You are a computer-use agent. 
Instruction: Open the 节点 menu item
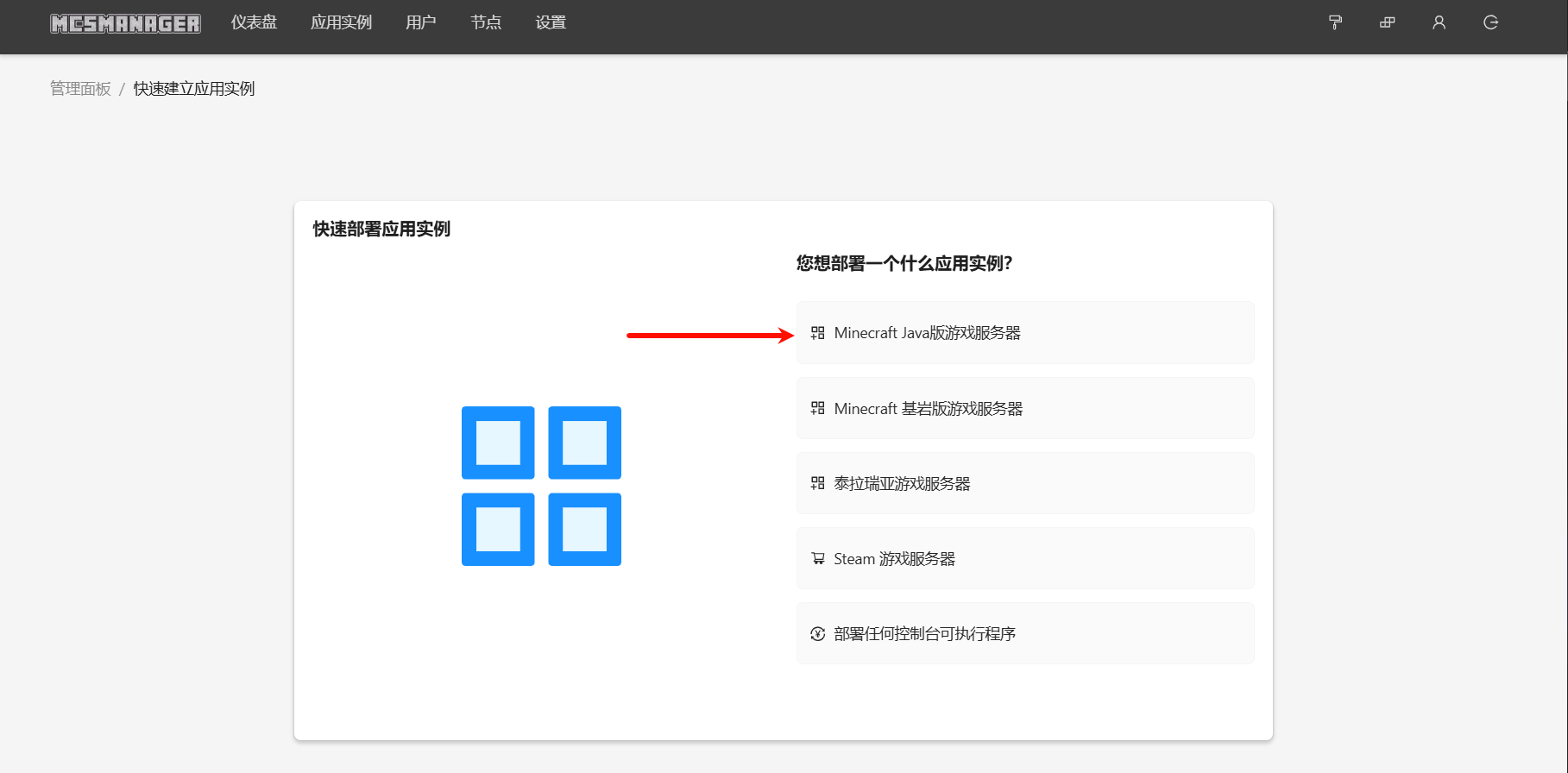pos(486,22)
